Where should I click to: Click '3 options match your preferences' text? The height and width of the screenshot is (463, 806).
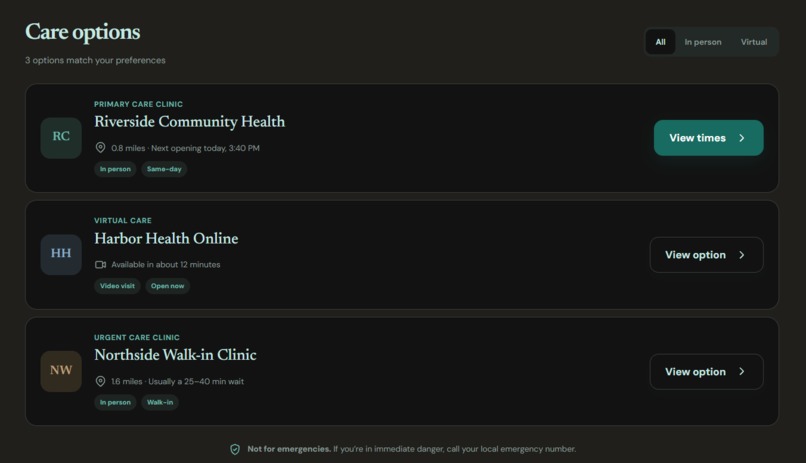point(96,60)
